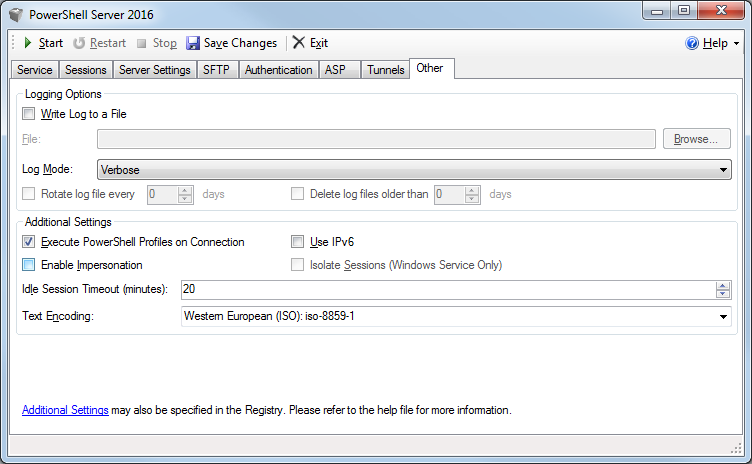This screenshot has width=752, height=464.
Task: Click the PowerShell Server title bar icon
Action: [16, 15]
